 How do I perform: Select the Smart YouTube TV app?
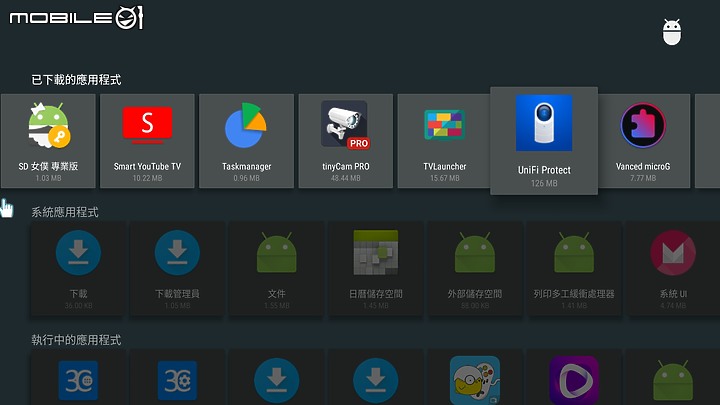[x=147, y=141]
